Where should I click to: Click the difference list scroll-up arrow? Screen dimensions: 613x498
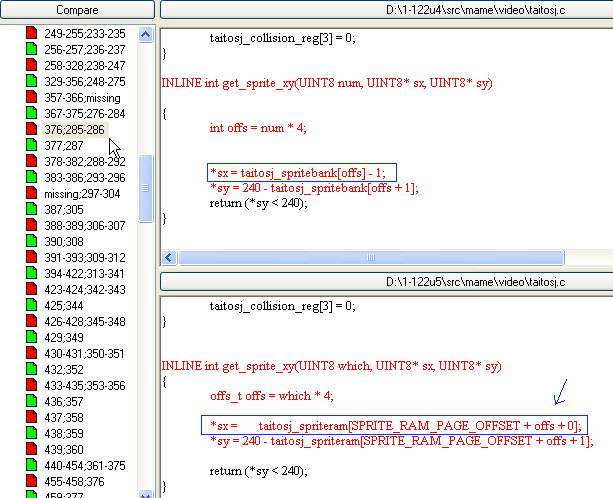145,34
